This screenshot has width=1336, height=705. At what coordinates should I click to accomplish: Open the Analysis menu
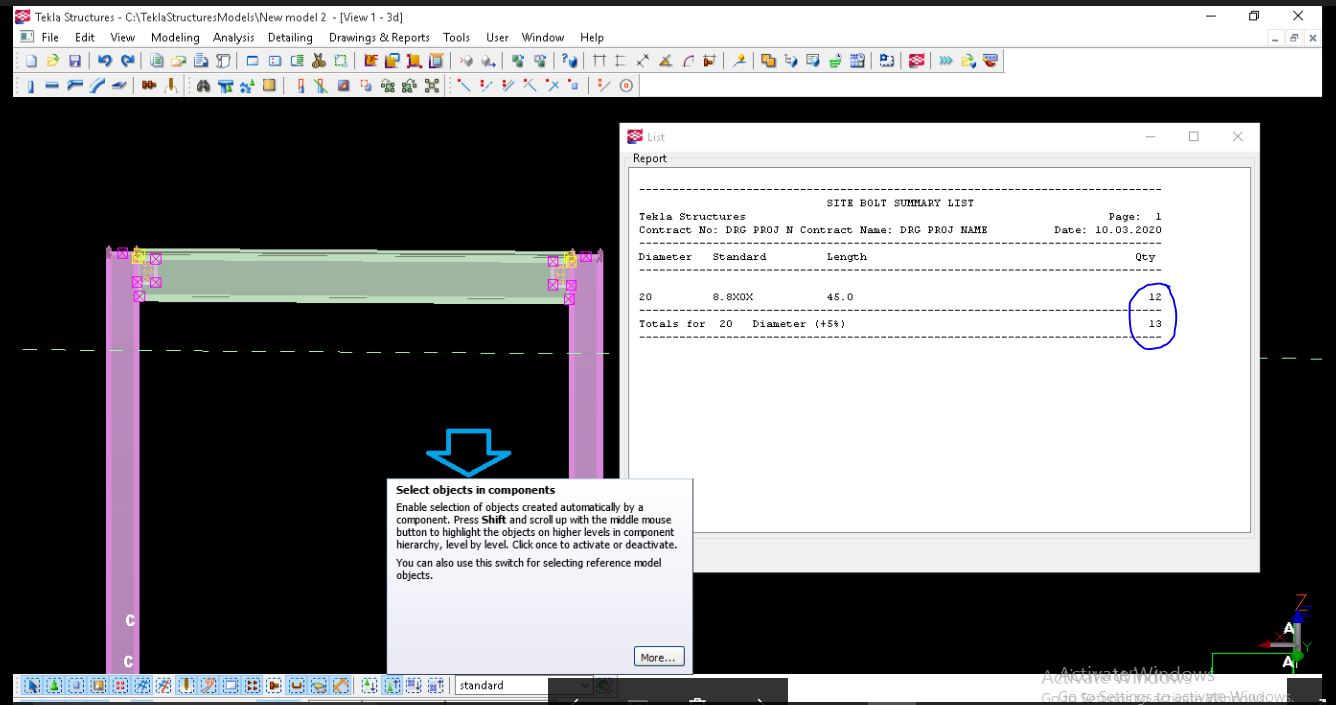tap(234, 37)
